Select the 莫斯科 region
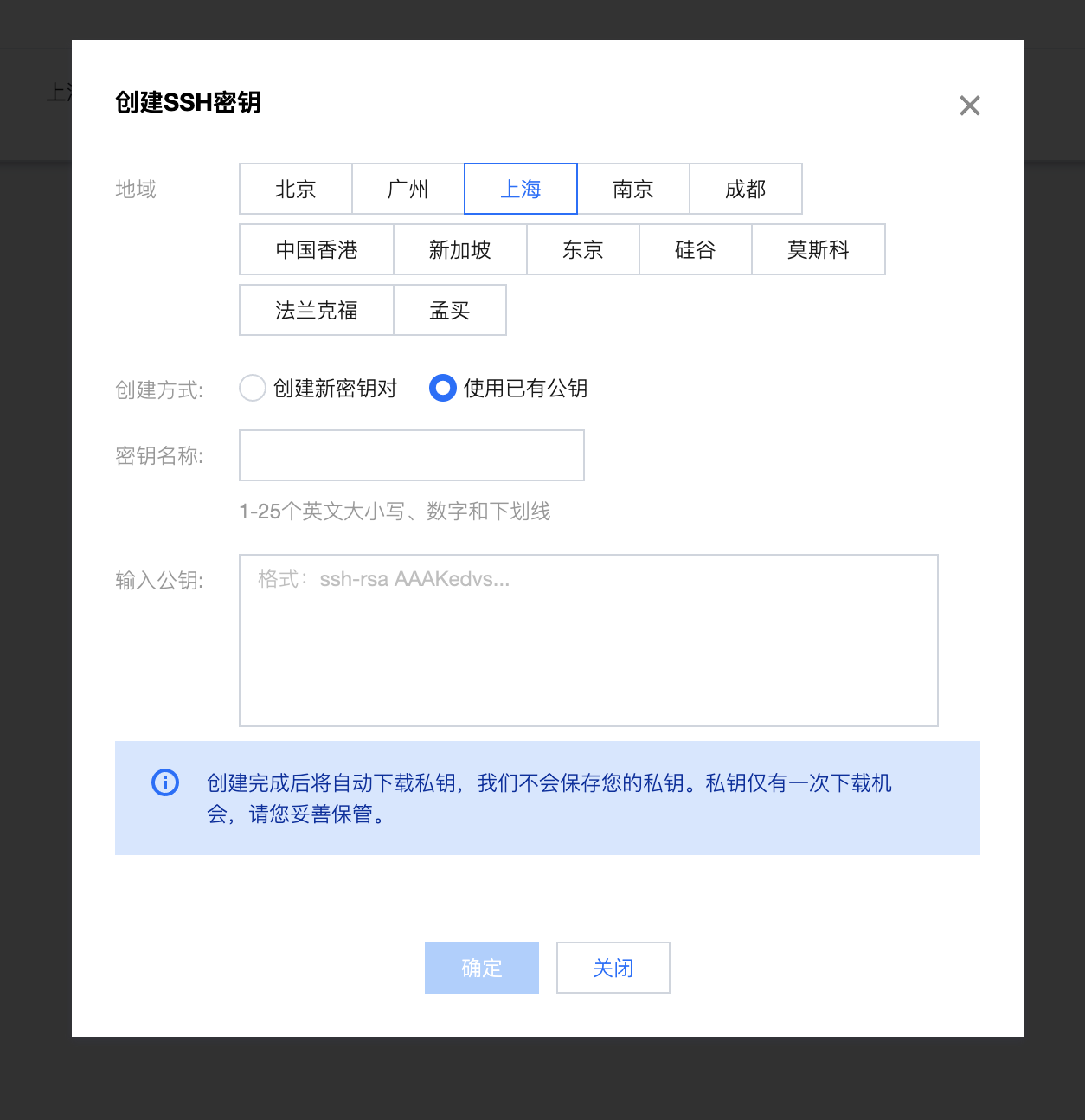The height and width of the screenshot is (1120, 1085). tap(818, 249)
